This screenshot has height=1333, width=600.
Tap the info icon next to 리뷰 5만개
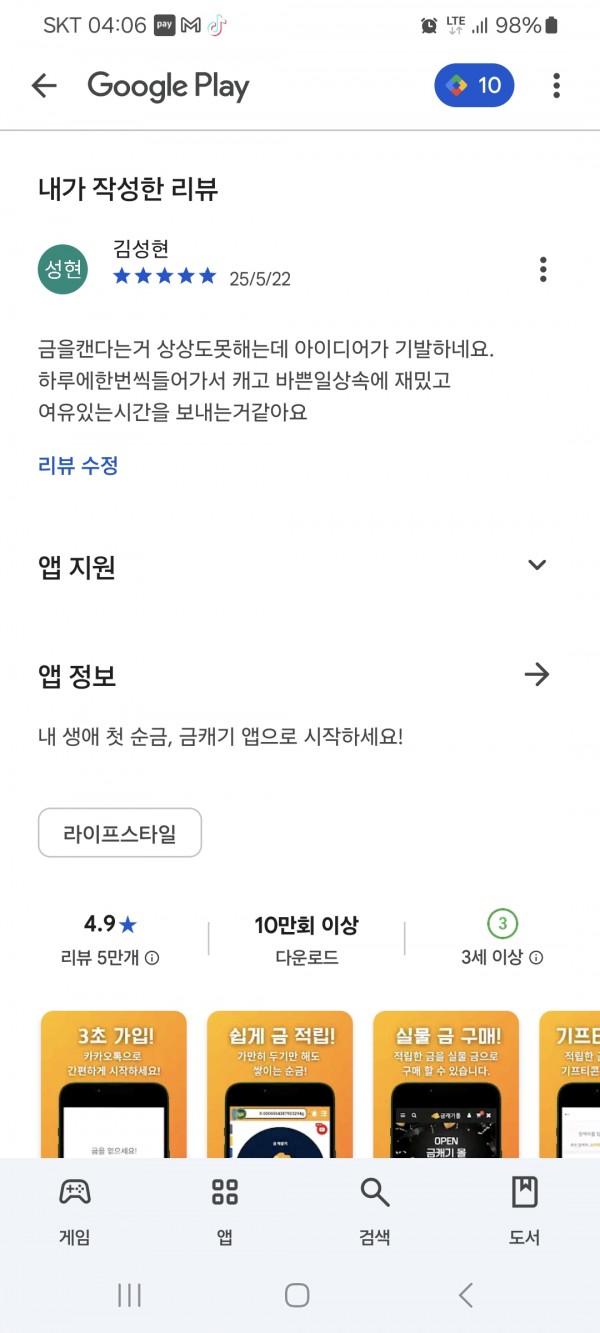(x=152, y=958)
